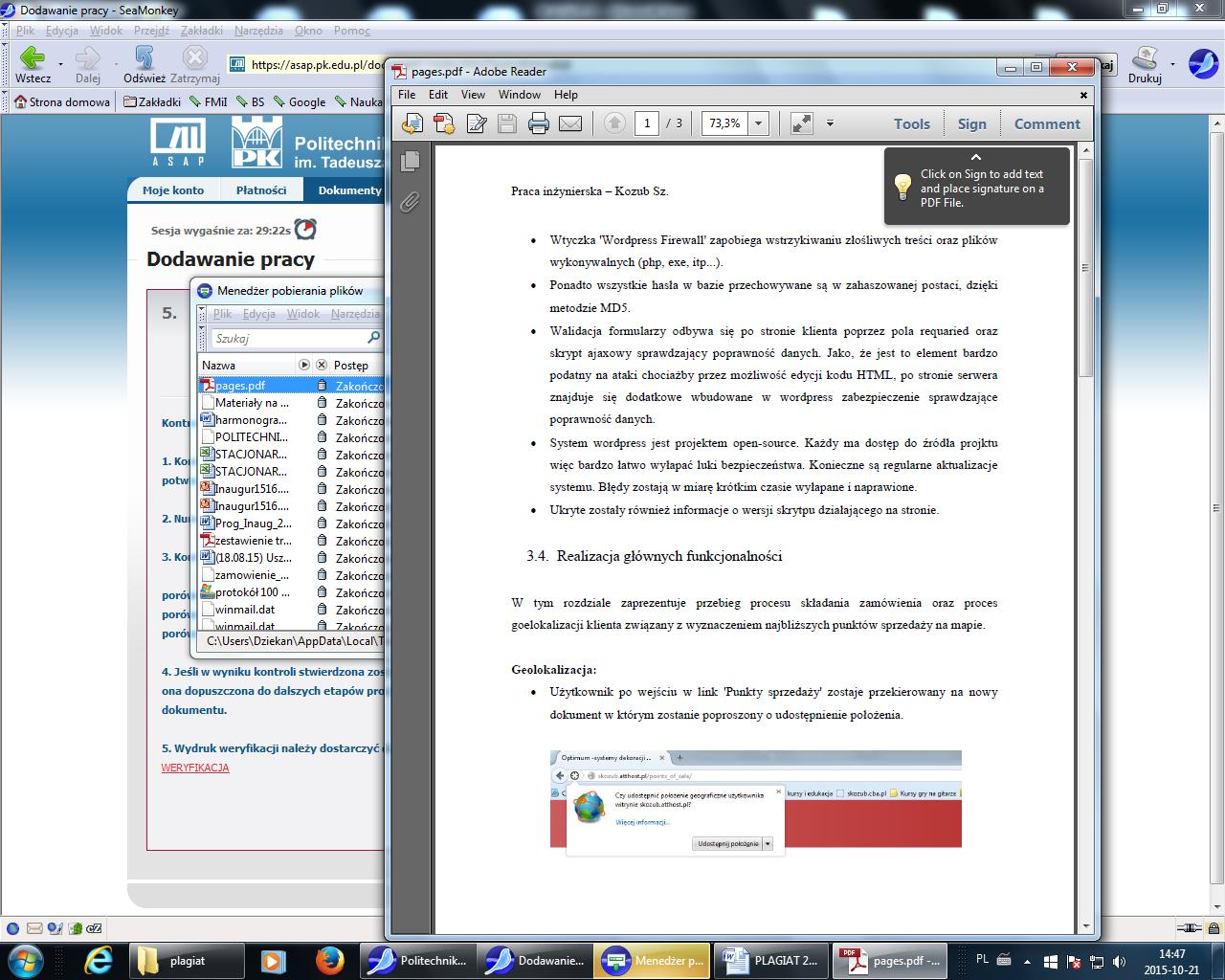Toggle Adobe Reader read mode with the arrows icon

pyautogui.click(x=802, y=123)
